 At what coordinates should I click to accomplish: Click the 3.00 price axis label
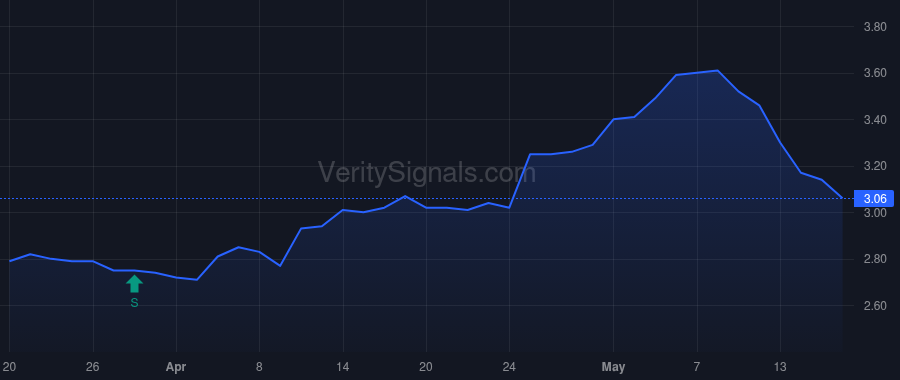click(x=875, y=213)
